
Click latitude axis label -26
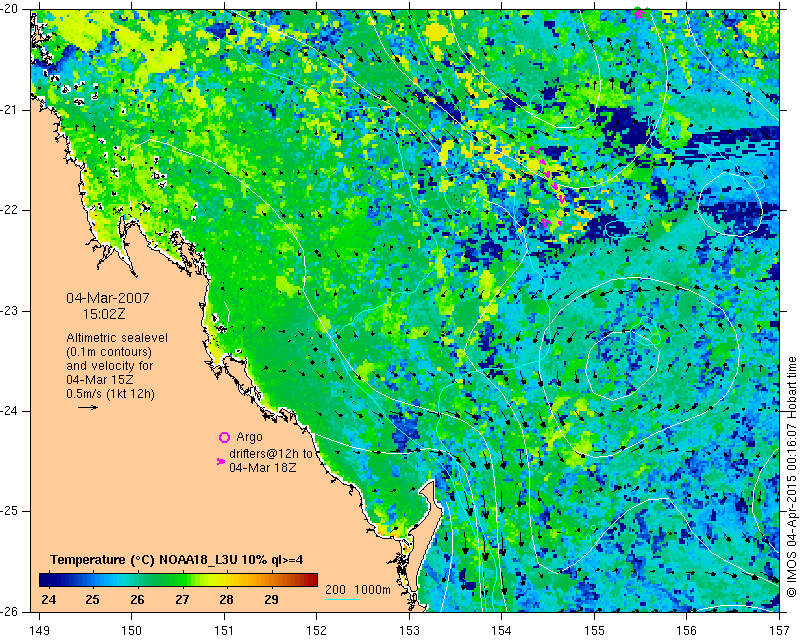(x=10, y=611)
